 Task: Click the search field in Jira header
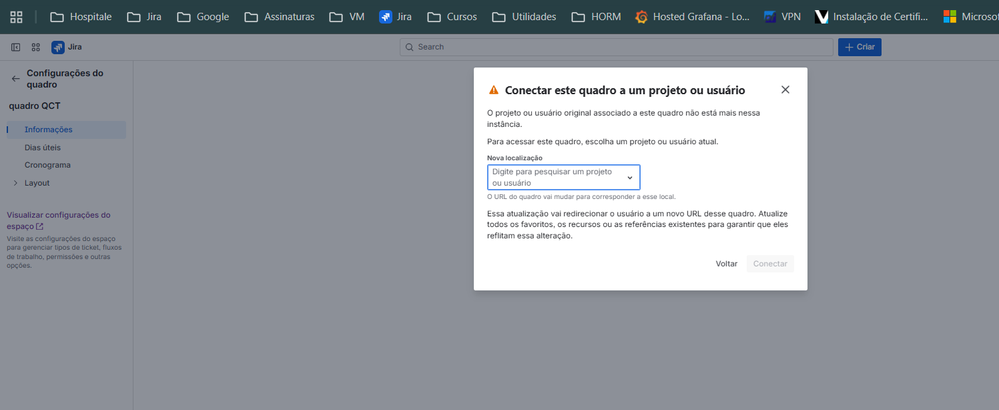click(616, 47)
